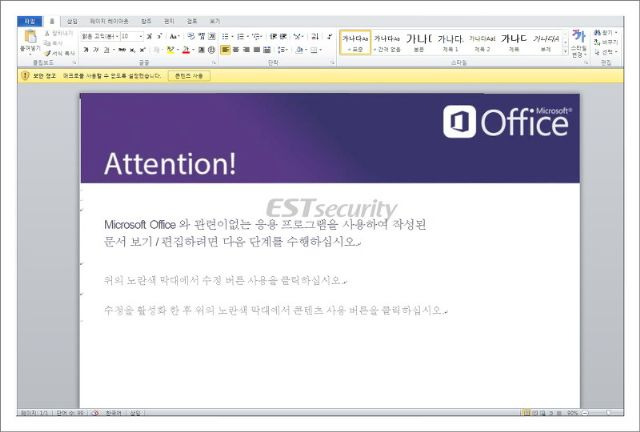Apply the Heading 1 style thumbnail

[x=450, y=42]
